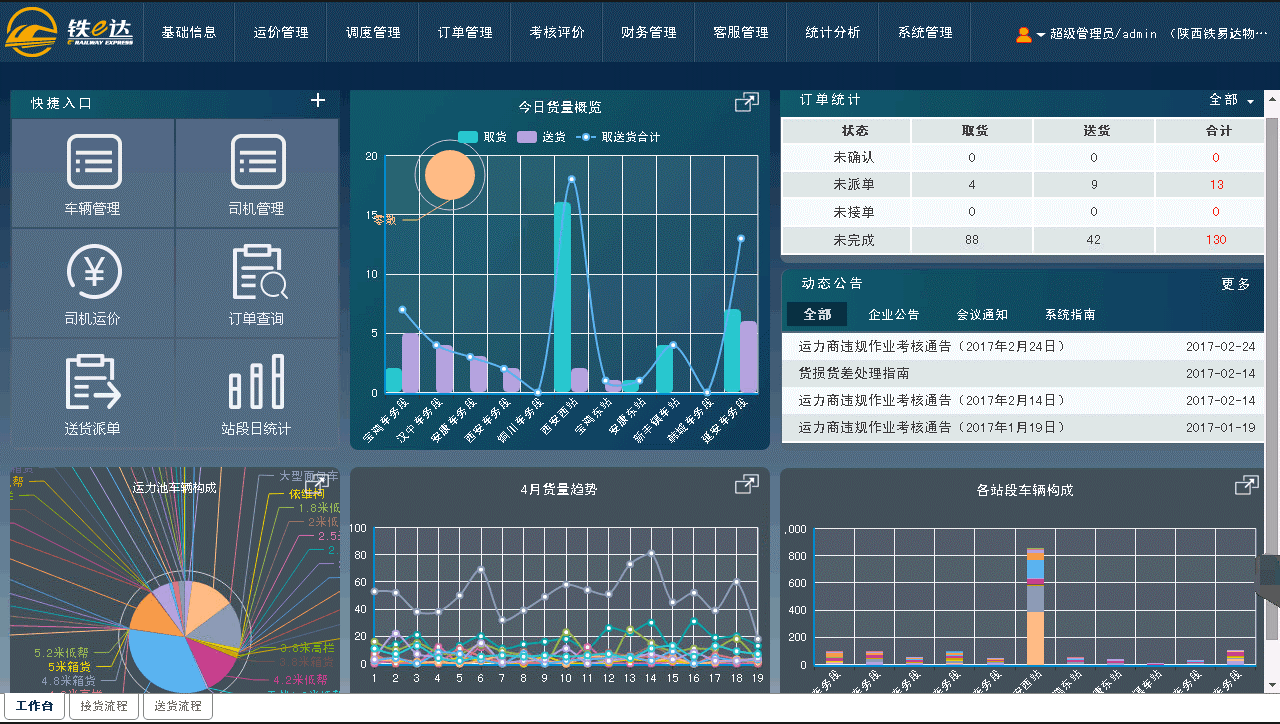Open the 订单管理 top menu
The width and height of the screenshot is (1280, 724).
[x=465, y=32]
